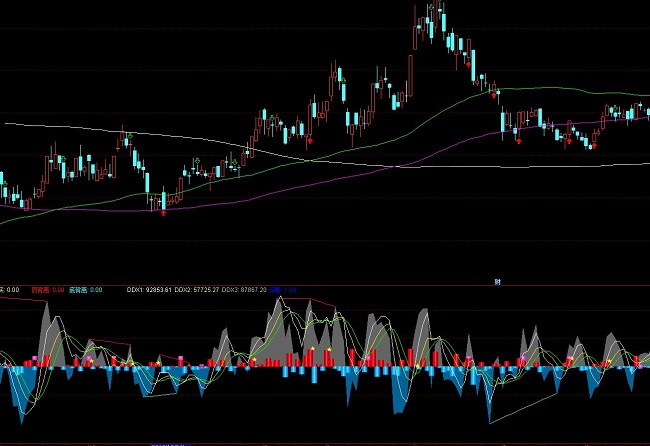
Task: Click the small "财" marker above the indicator panel
Action: click(497, 282)
